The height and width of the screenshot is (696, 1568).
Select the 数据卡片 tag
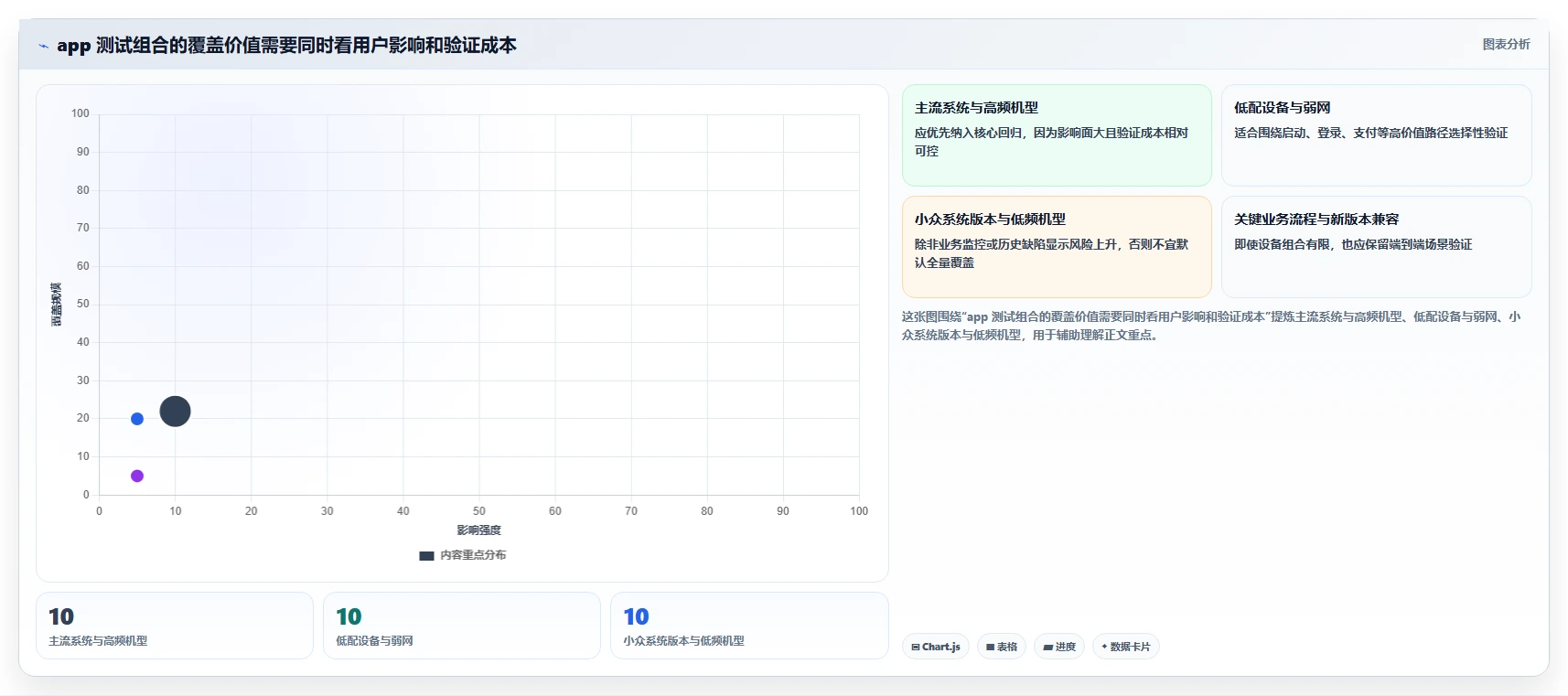point(1126,647)
